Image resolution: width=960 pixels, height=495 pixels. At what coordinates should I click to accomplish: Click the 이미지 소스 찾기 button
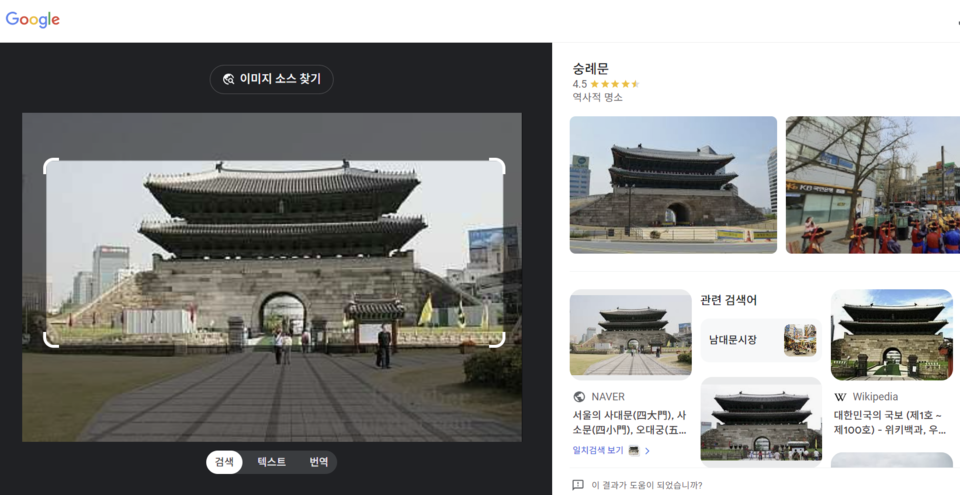271,79
